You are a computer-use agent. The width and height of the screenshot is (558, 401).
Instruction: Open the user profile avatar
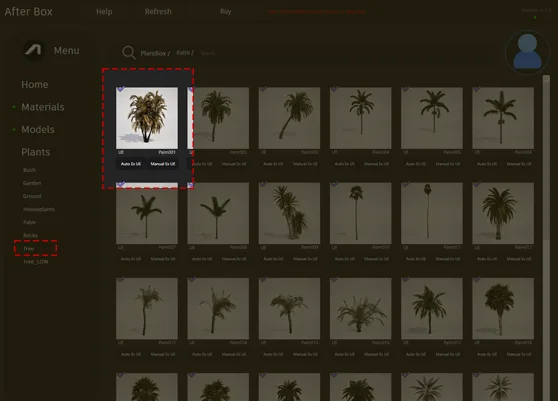tap(527, 52)
